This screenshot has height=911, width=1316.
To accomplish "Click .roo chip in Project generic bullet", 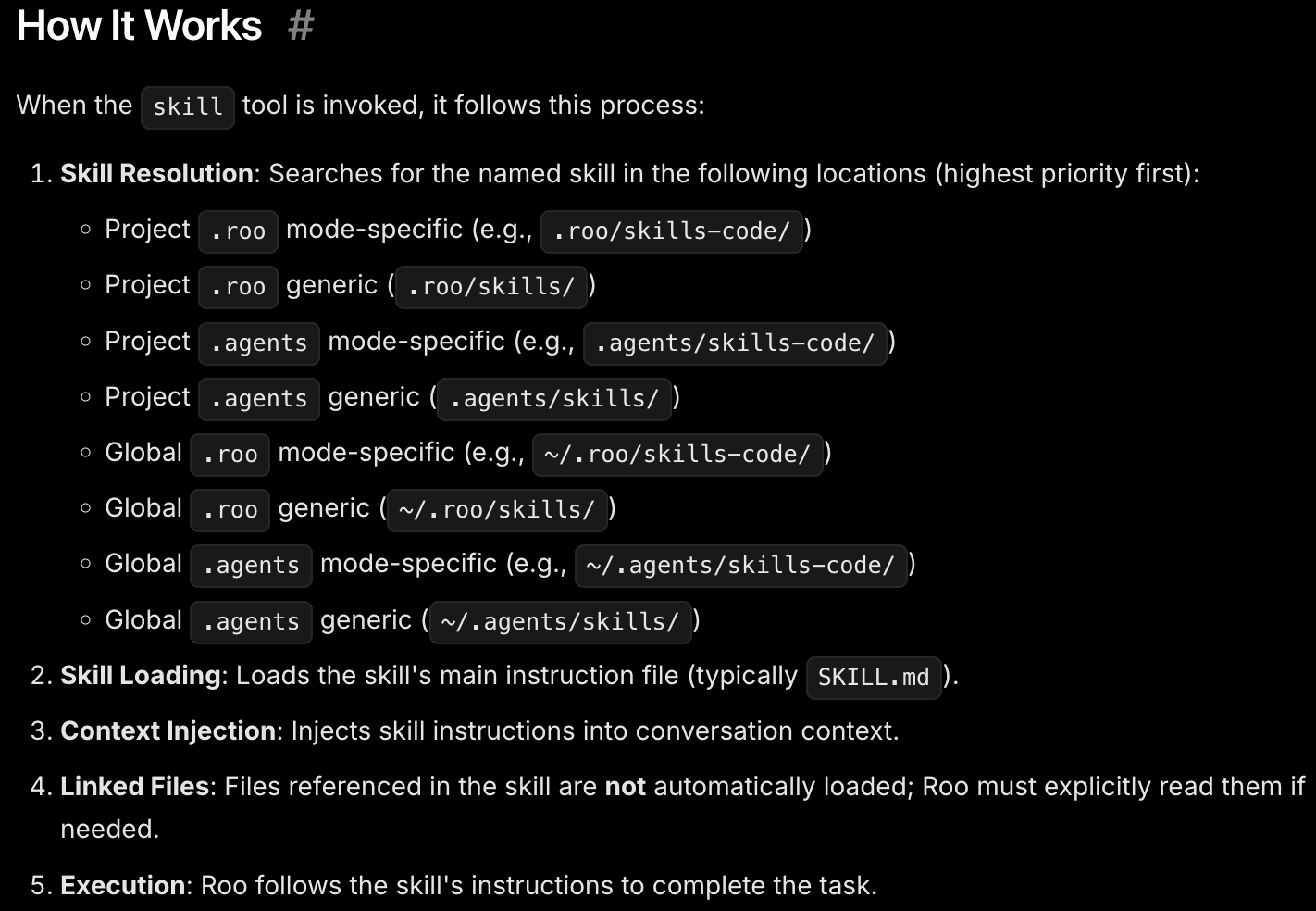I will pos(238,287).
